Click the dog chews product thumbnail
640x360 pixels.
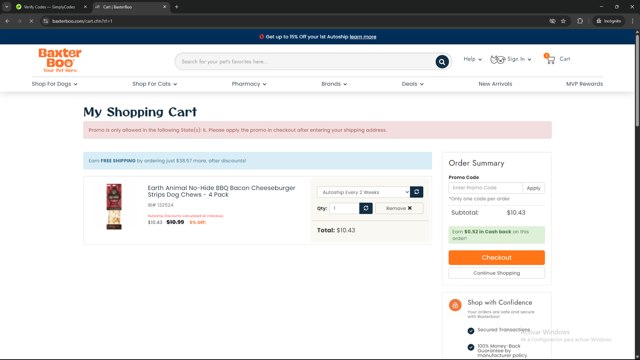pos(114,207)
